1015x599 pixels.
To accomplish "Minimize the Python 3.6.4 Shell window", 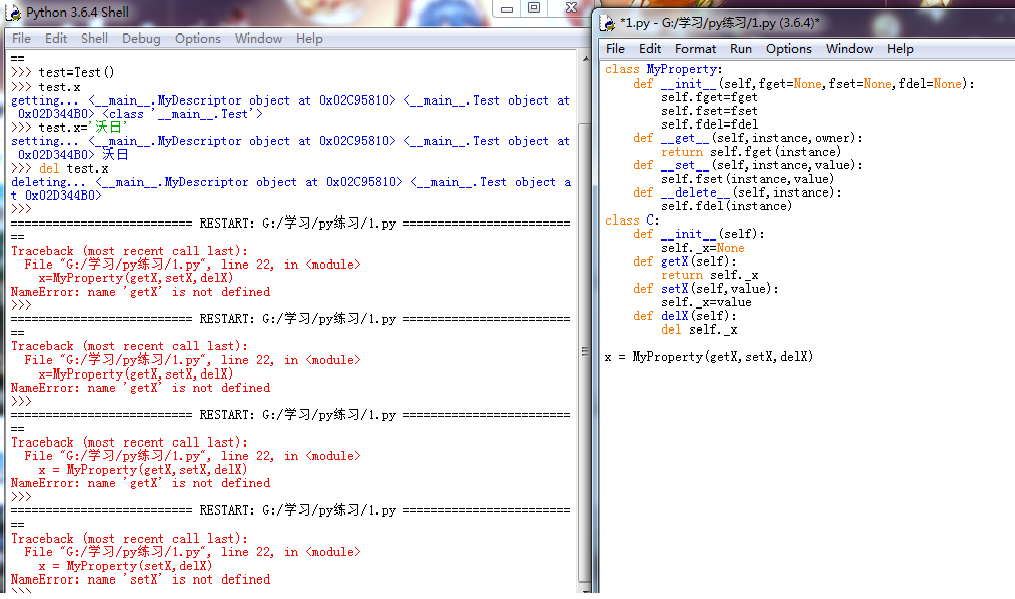I will click(x=506, y=8).
